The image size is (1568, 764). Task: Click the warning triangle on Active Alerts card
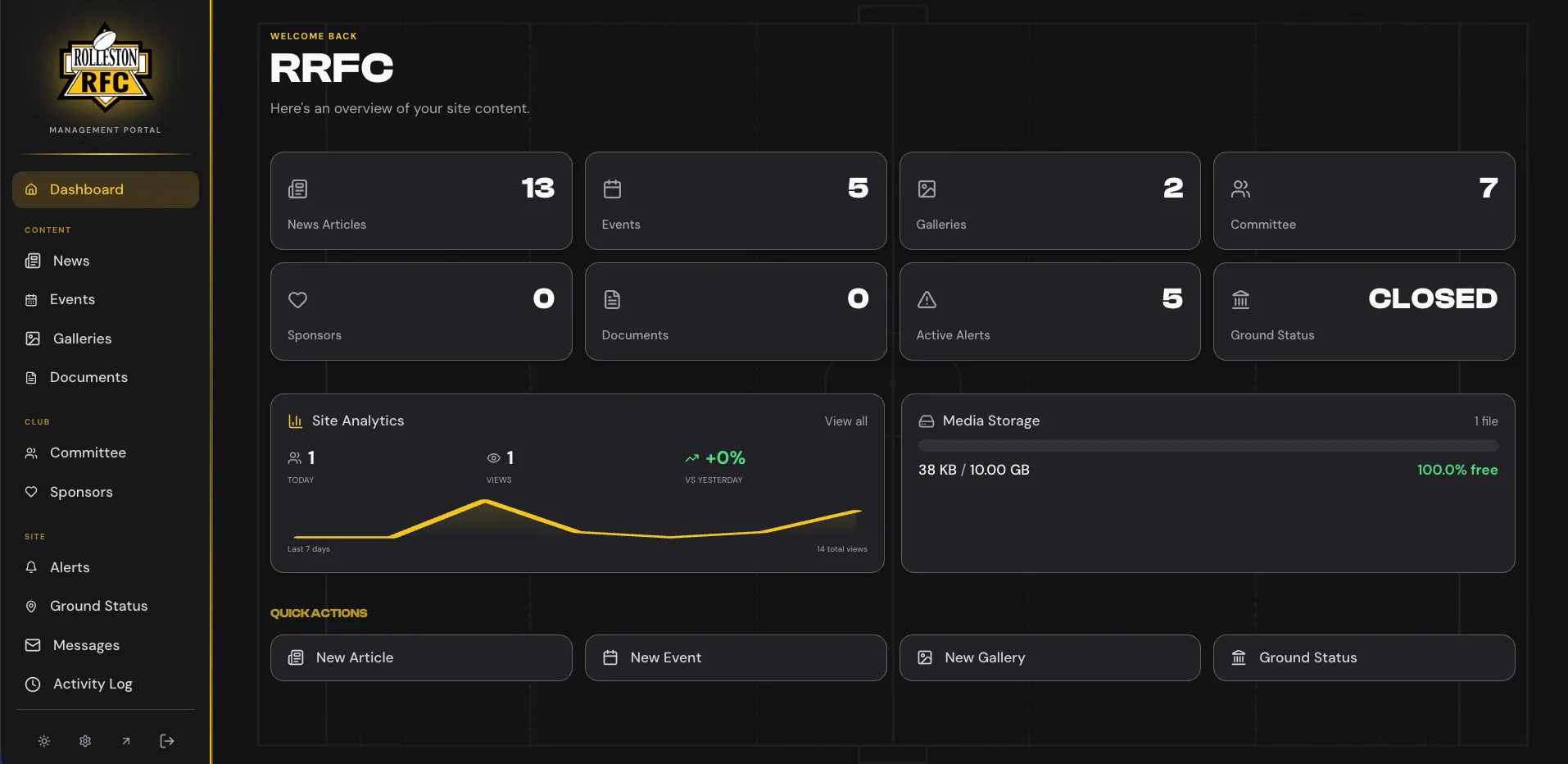tap(927, 300)
